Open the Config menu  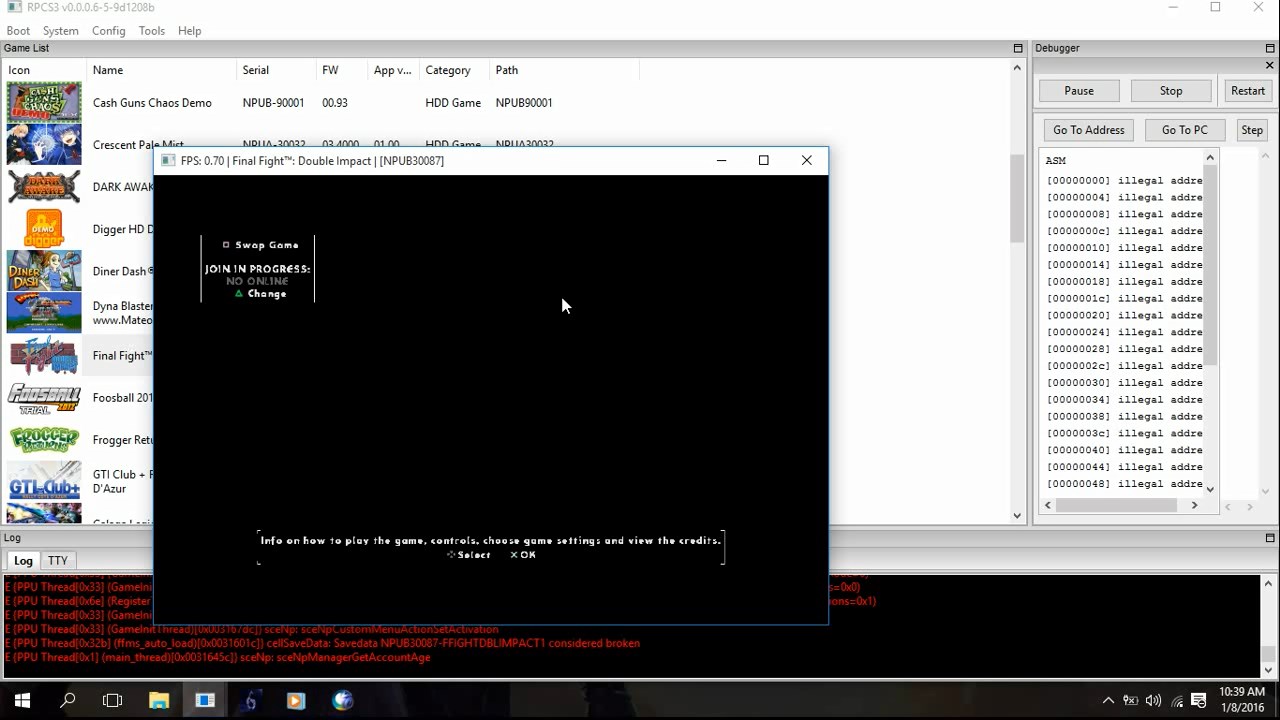(x=108, y=31)
